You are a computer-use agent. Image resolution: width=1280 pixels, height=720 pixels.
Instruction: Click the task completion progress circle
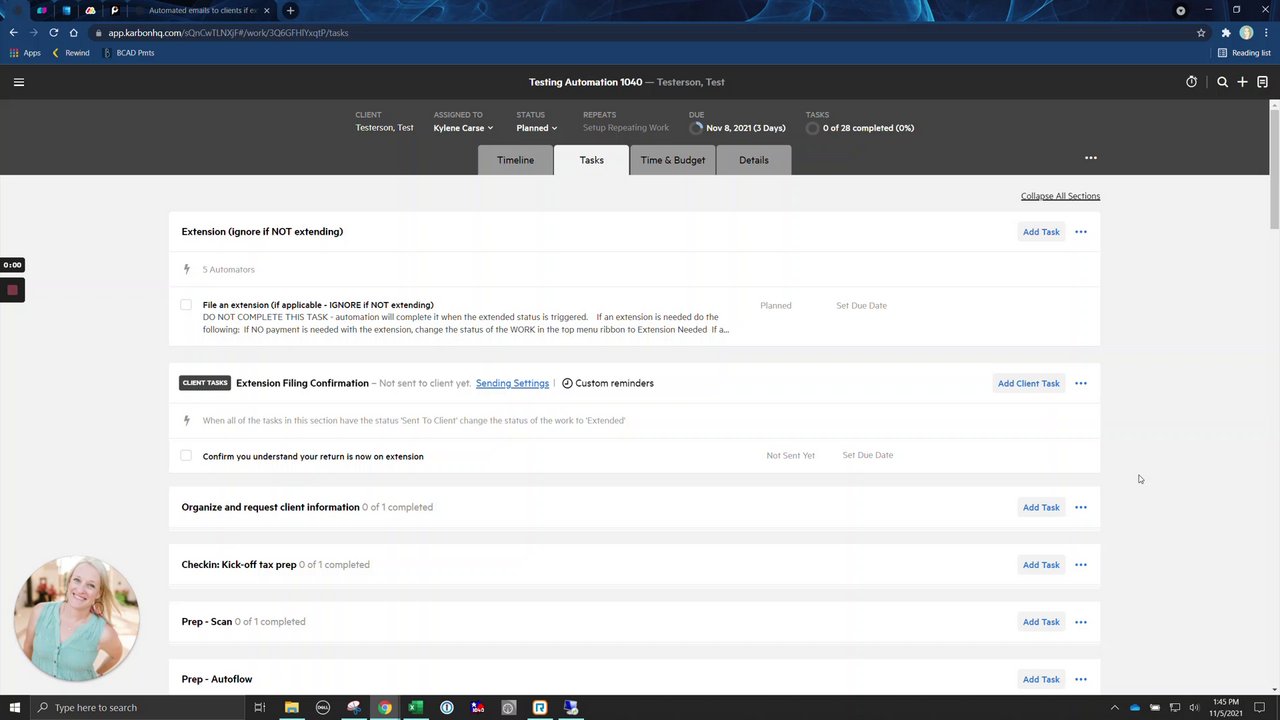812,128
